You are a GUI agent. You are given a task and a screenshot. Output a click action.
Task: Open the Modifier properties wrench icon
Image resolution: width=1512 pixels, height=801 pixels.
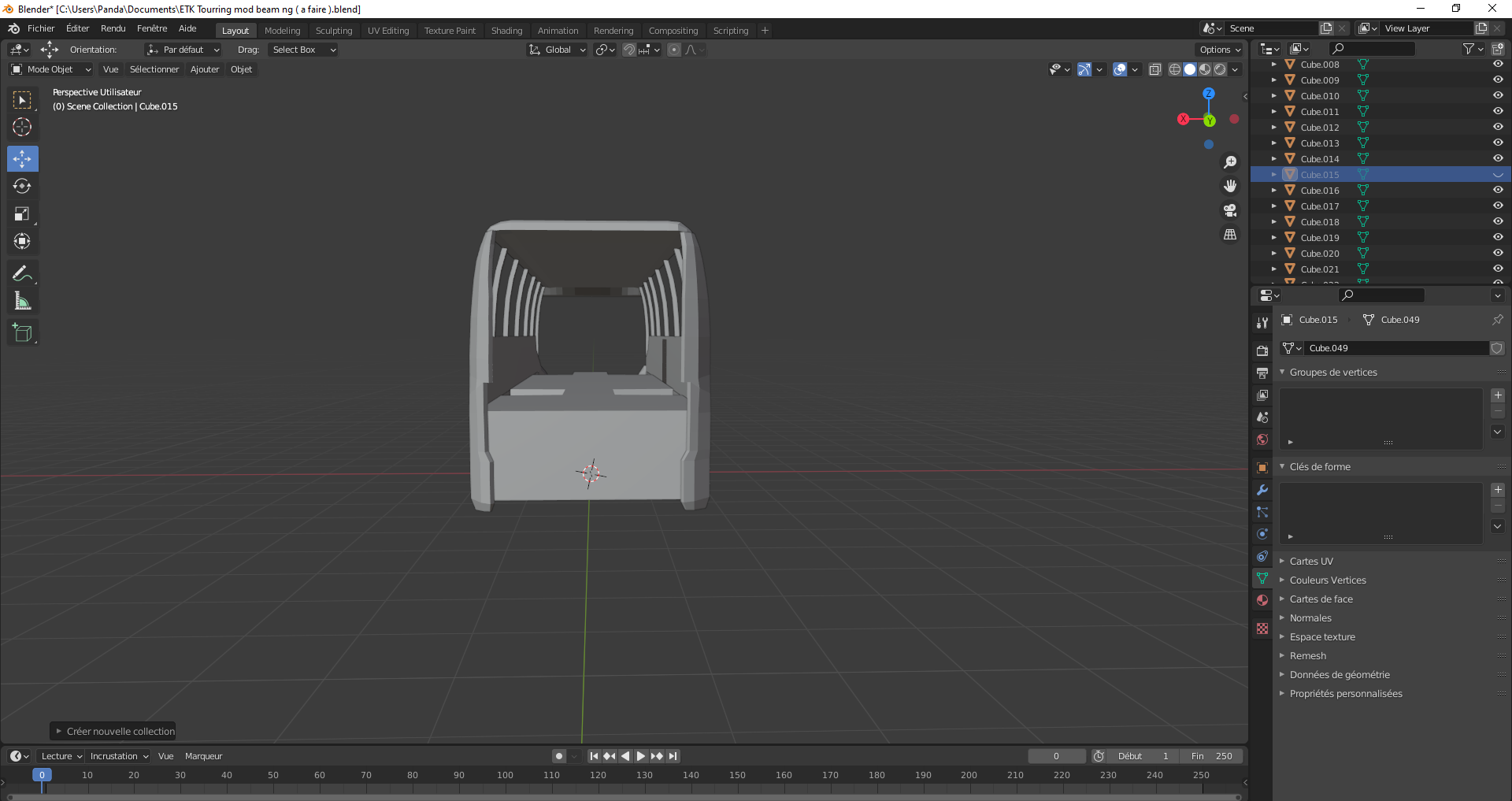(1262, 490)
